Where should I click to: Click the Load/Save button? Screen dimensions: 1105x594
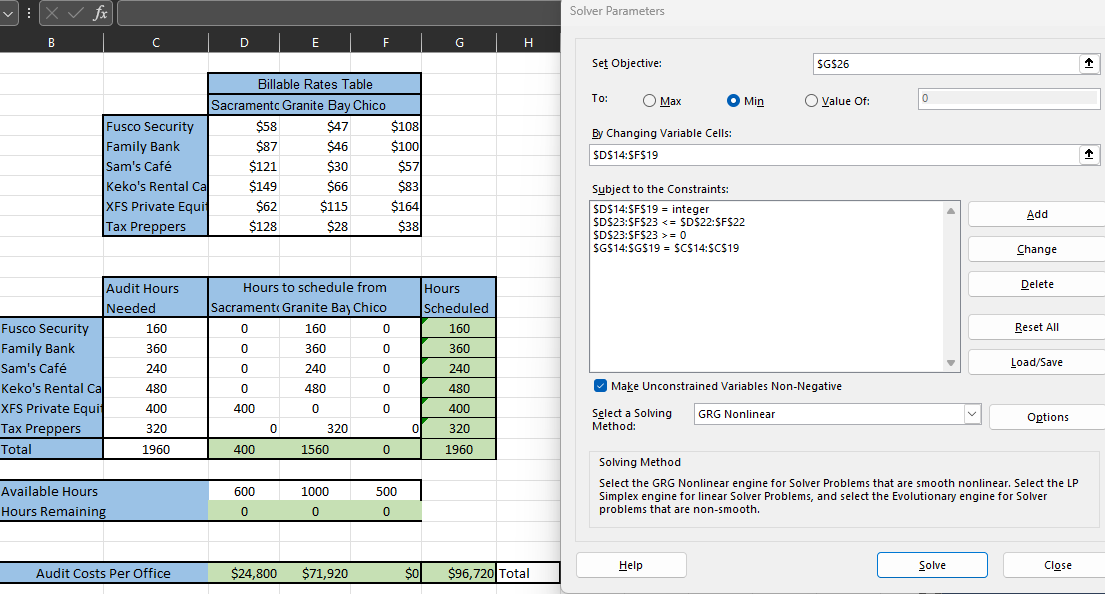[x=1037, y=362]
